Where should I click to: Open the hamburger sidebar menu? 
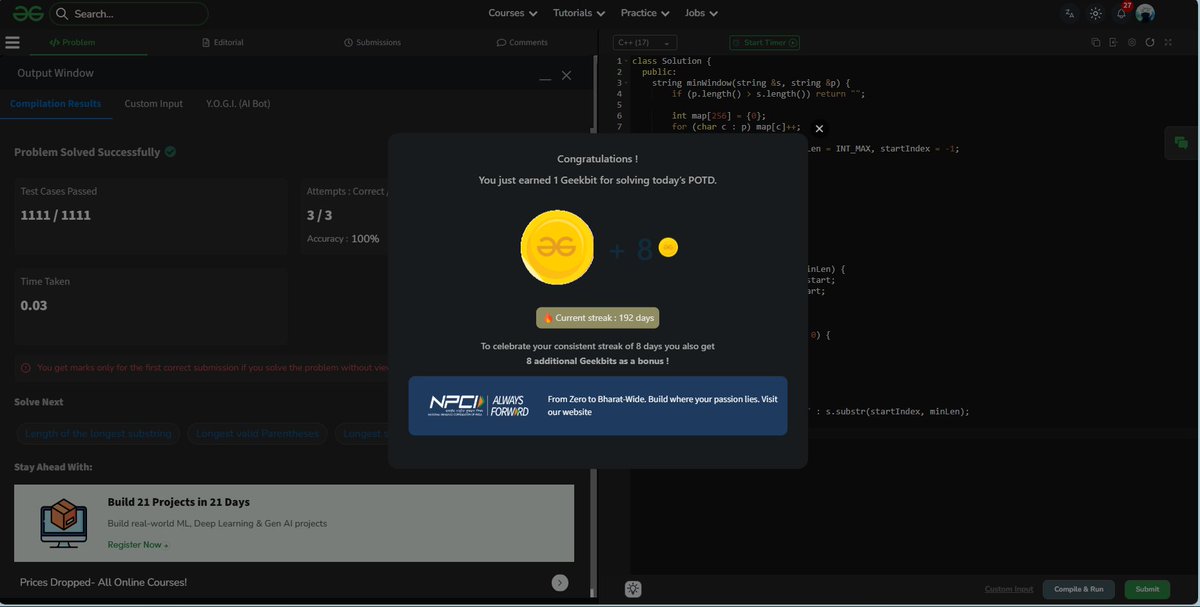(x=12, y=43)
